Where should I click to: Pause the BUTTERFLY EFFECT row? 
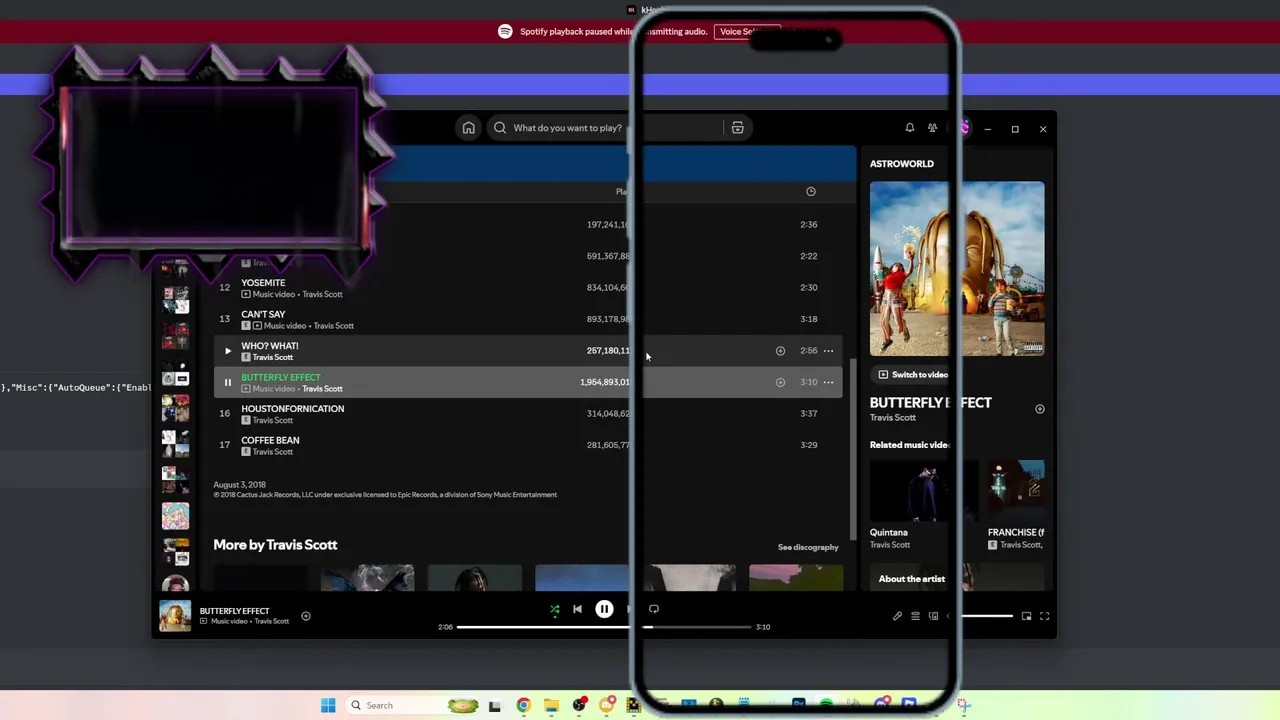click(x=227, y=382)
